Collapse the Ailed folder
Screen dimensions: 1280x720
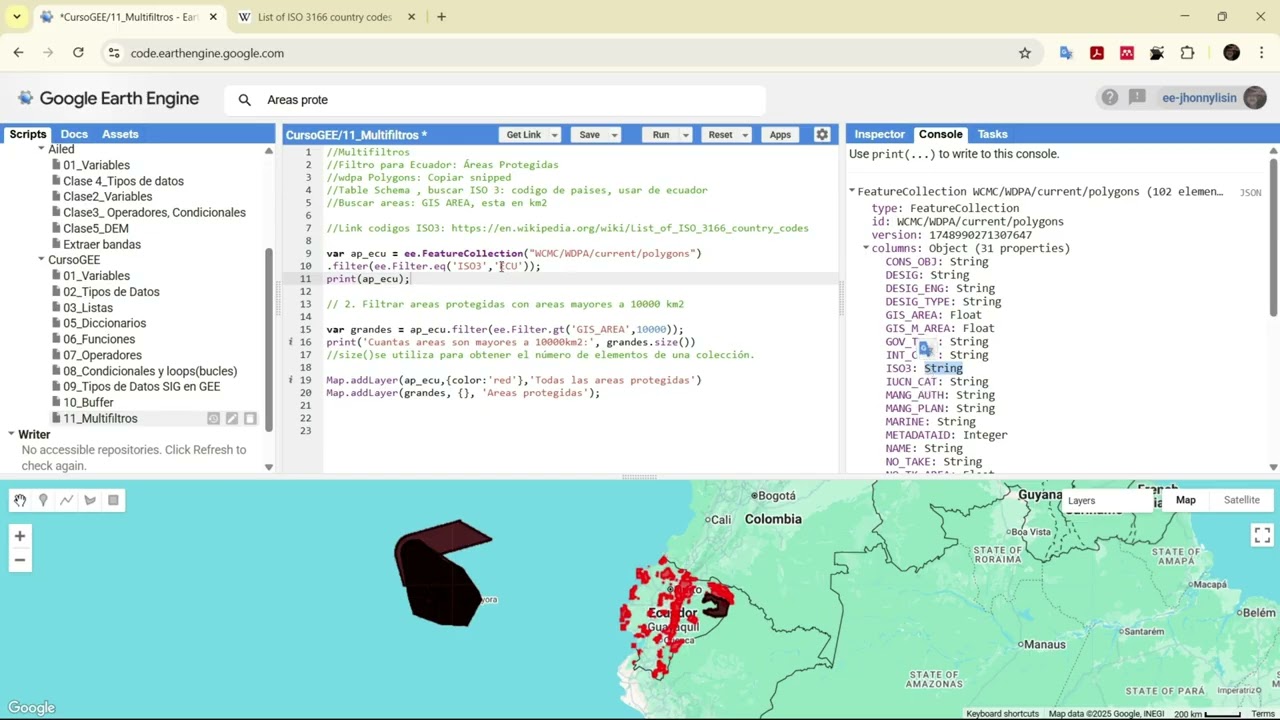point(41,149)
